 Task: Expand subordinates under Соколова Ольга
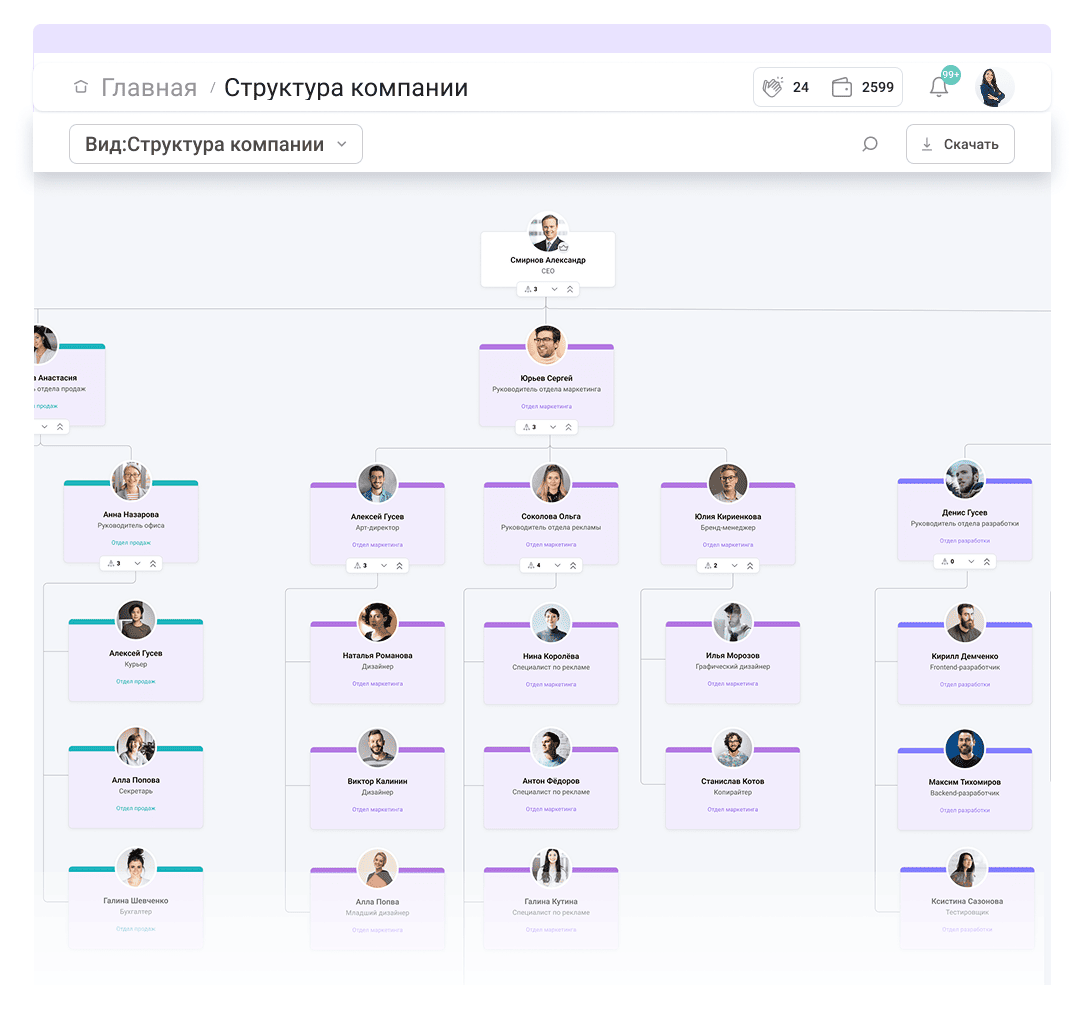[558, 565]
